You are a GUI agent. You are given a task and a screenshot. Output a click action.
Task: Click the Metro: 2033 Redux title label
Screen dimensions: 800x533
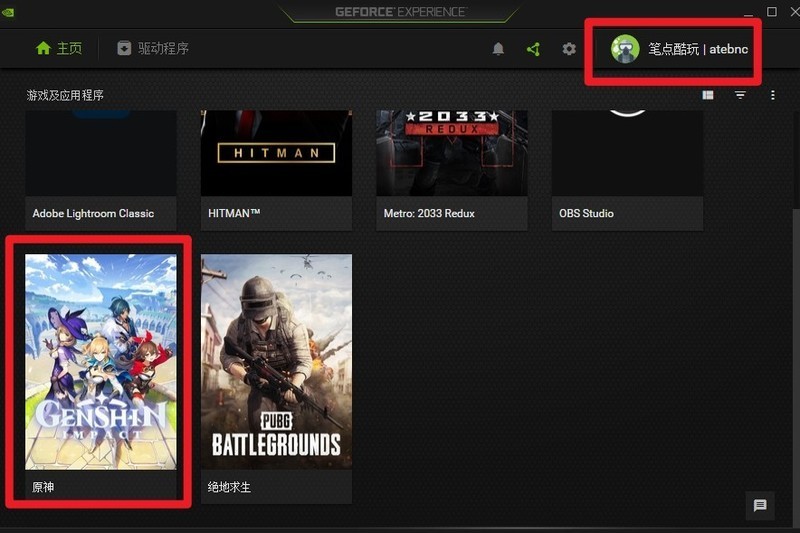(429, 213)
